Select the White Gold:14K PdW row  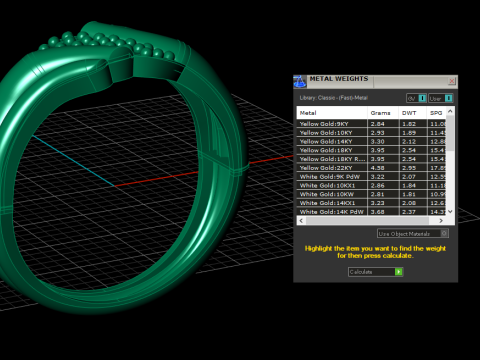point(371,212)
